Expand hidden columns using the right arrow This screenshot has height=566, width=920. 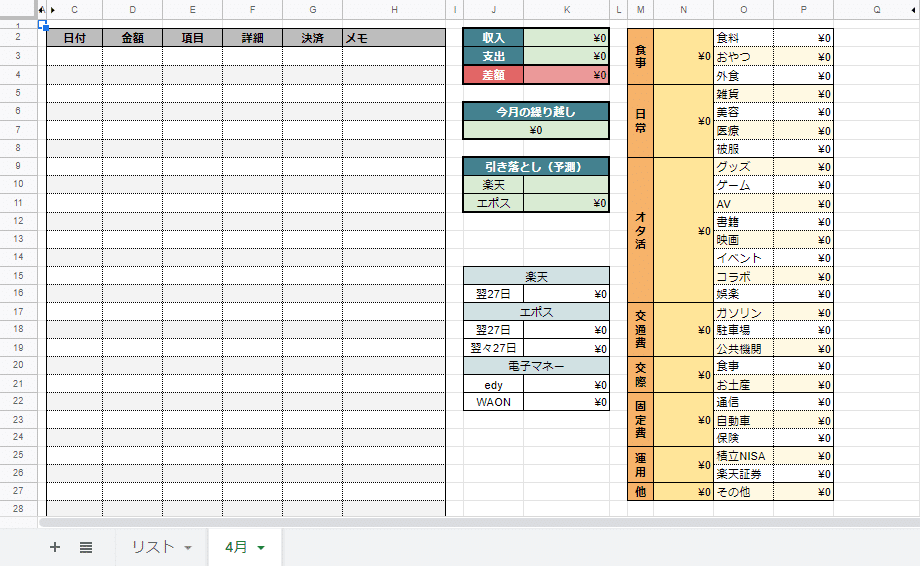pyautogui.click(x=52, y=10)
